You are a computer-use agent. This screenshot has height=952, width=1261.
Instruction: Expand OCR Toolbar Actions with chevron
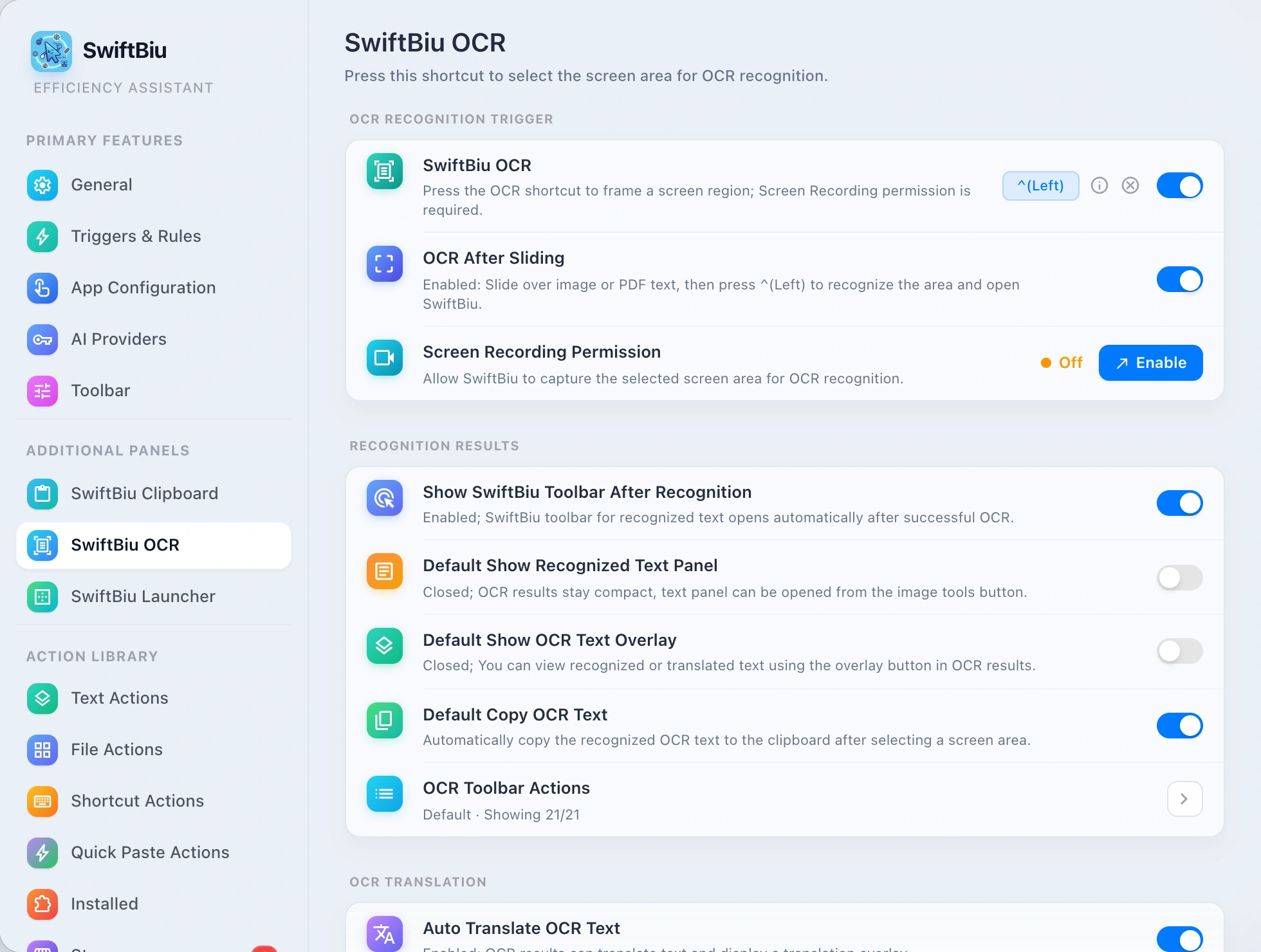[1185, 799]
